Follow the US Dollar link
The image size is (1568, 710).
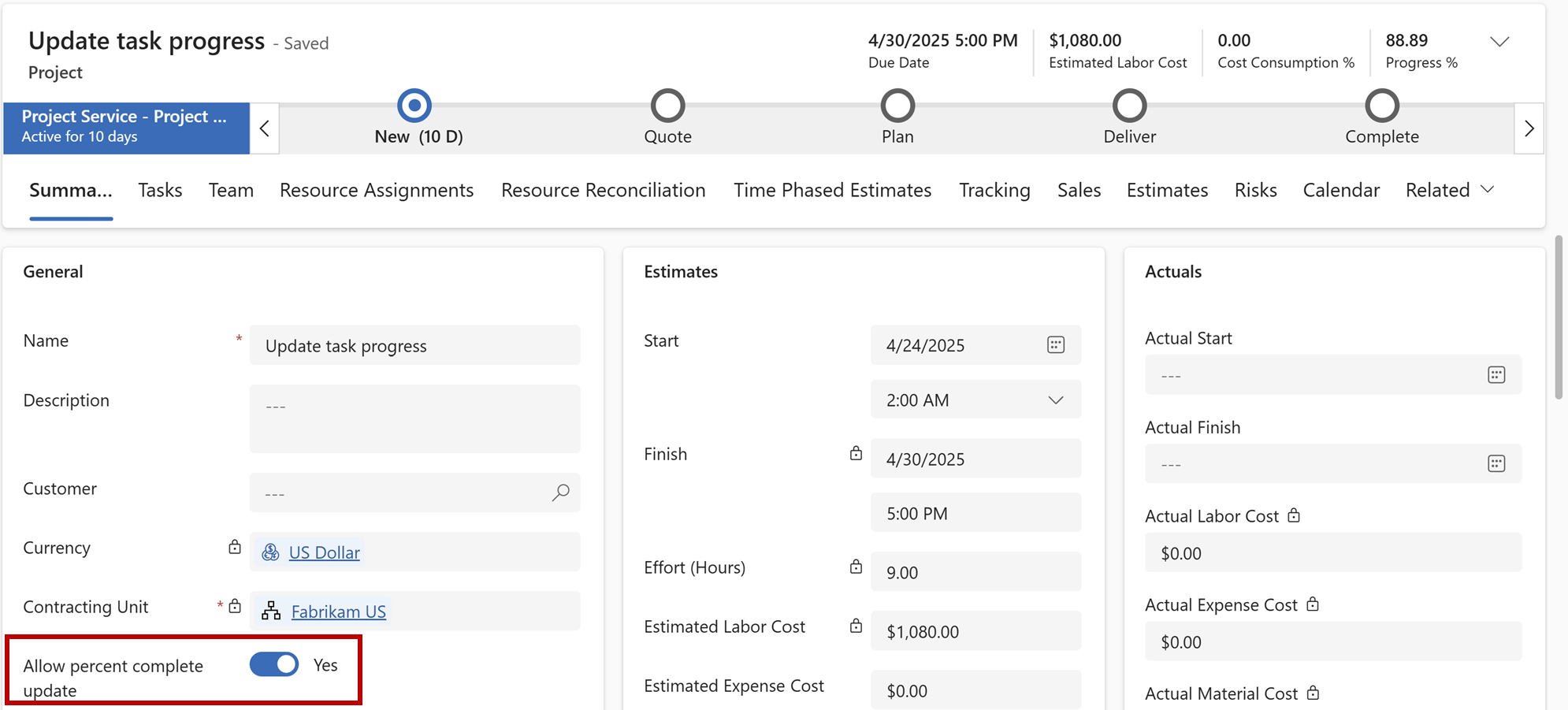325,552
